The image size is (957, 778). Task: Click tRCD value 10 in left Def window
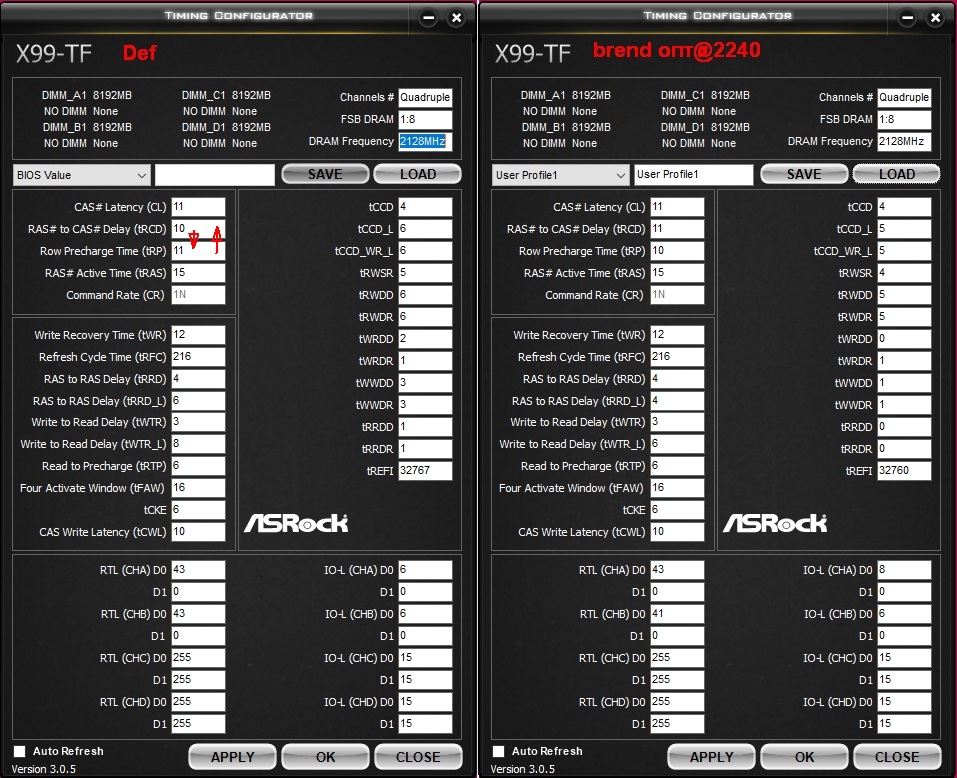(198, 229)
